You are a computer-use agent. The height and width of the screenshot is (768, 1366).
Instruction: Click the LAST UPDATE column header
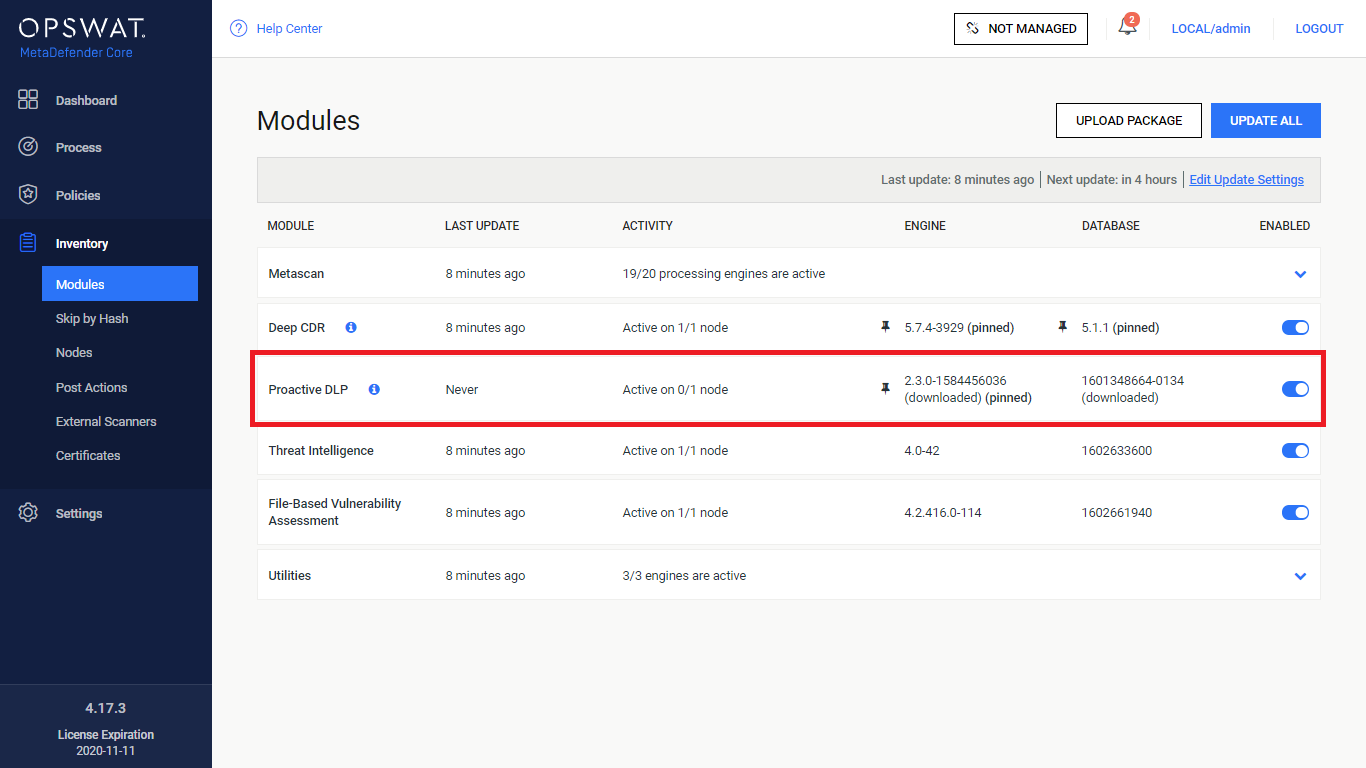[x=482, y=226]
